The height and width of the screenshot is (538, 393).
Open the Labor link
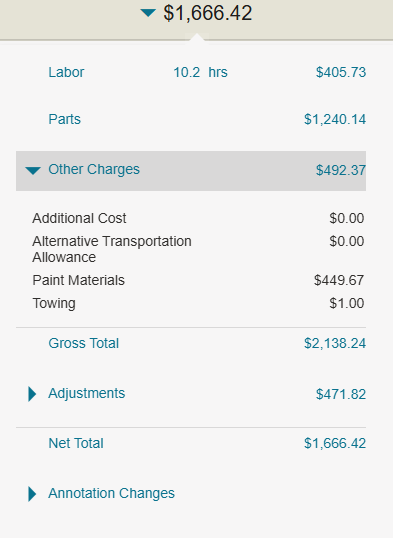pos(66,72)
